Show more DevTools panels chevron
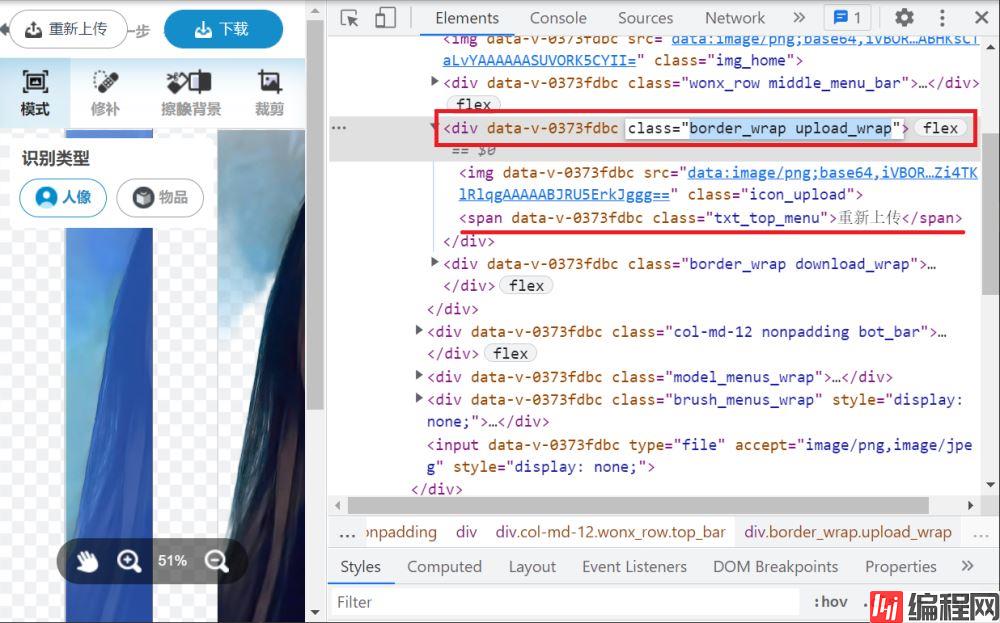 point(798,18)
